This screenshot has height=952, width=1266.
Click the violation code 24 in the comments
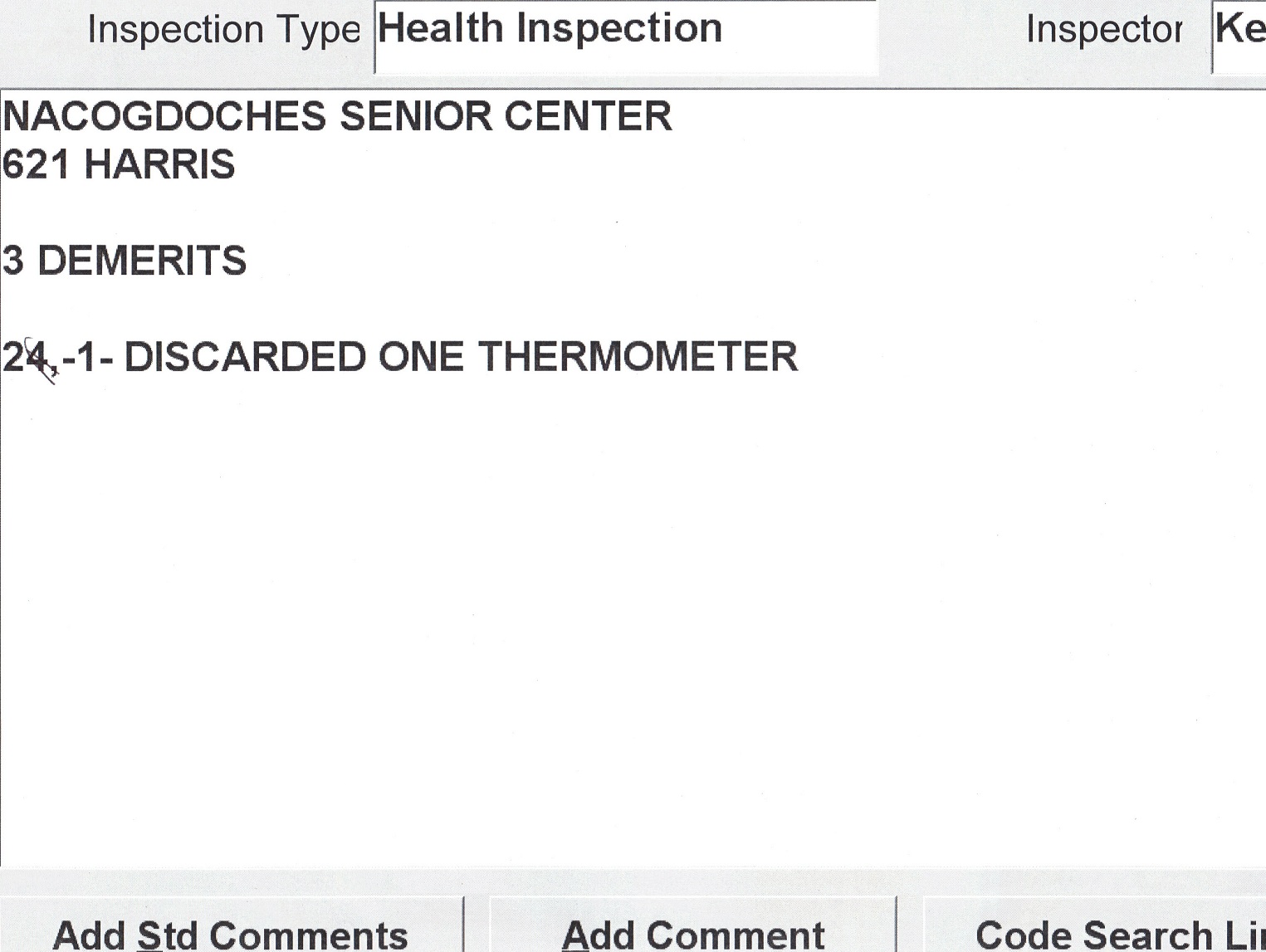(25, 358)
